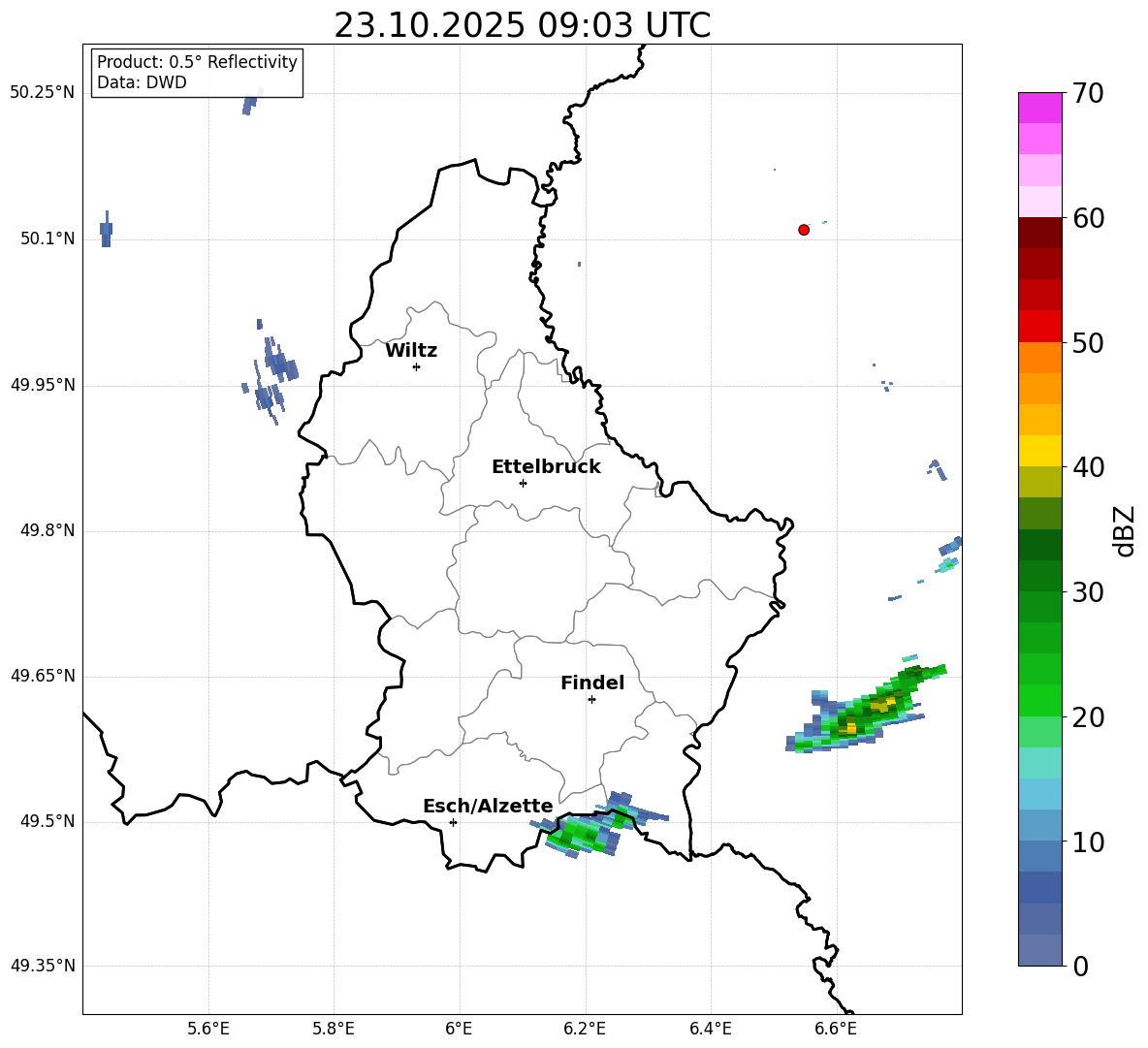Click the cross marker below Ettelbruck

[x=523, y=483]
